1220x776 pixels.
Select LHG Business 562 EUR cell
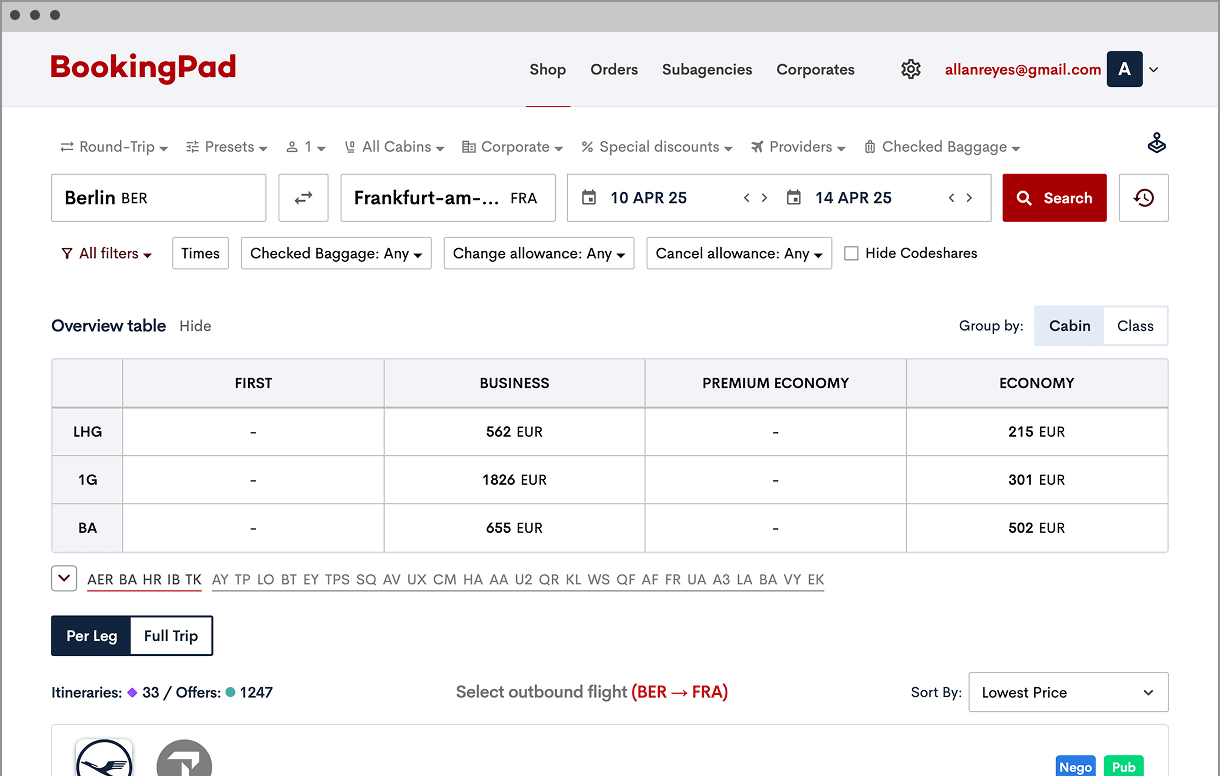[515, 432]
